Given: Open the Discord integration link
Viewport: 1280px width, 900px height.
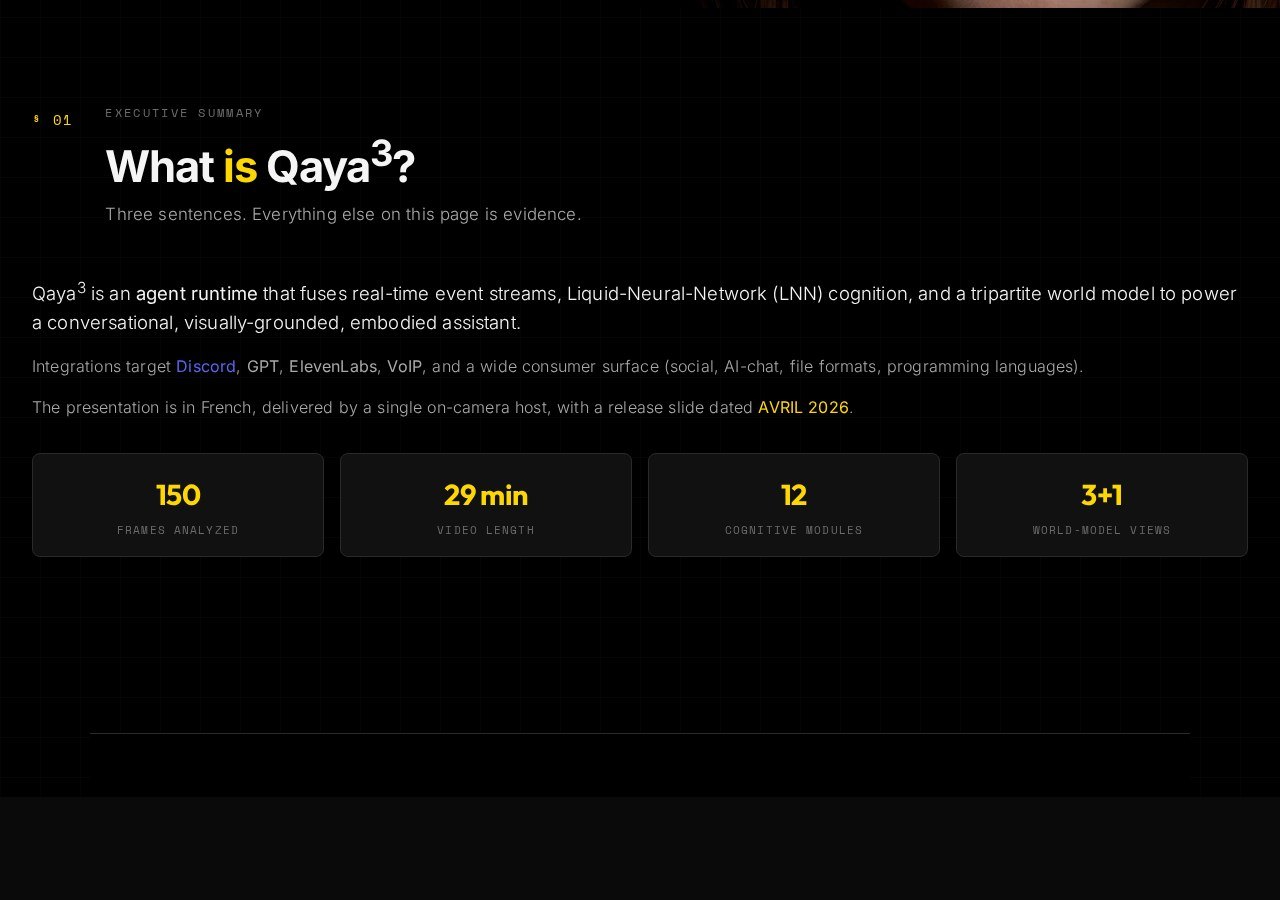Looking at the screenshot, I should point(206,366).
